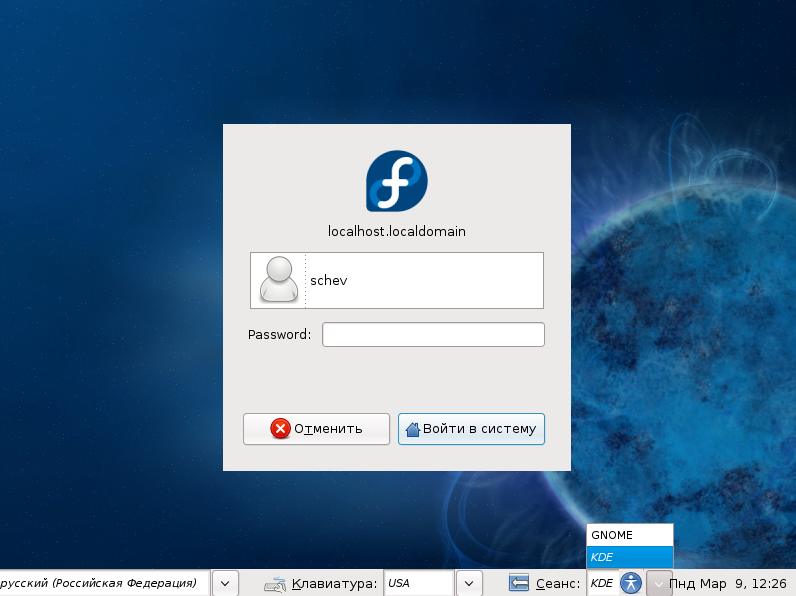Open the language dropdown arrow
The height and width of the screenshot is (596, 796).
click(x=225, y=583)
